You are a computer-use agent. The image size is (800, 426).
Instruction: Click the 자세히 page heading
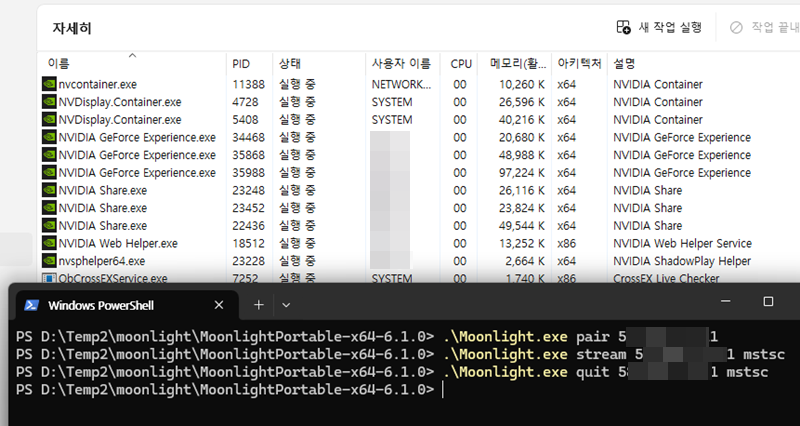(x=72, y=28)
